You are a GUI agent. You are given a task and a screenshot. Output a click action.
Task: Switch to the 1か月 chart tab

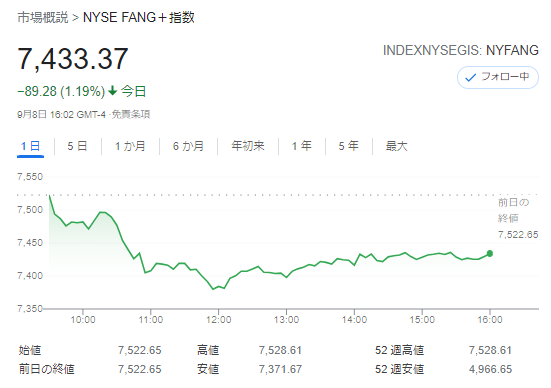point(130,146)
